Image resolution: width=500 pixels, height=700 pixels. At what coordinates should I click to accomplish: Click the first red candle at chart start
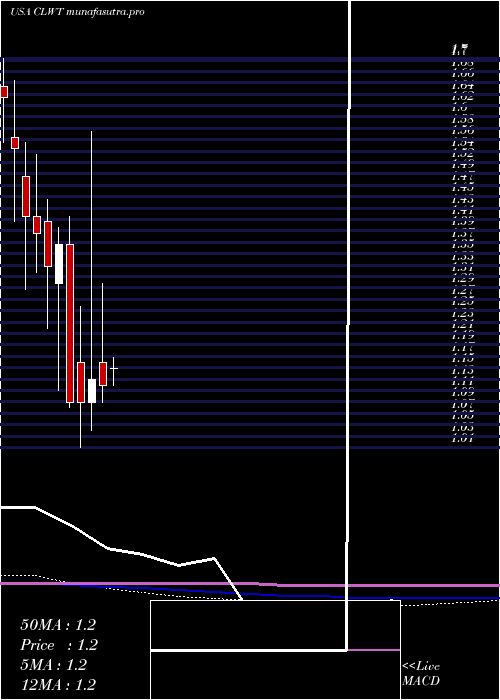point(4,92)
